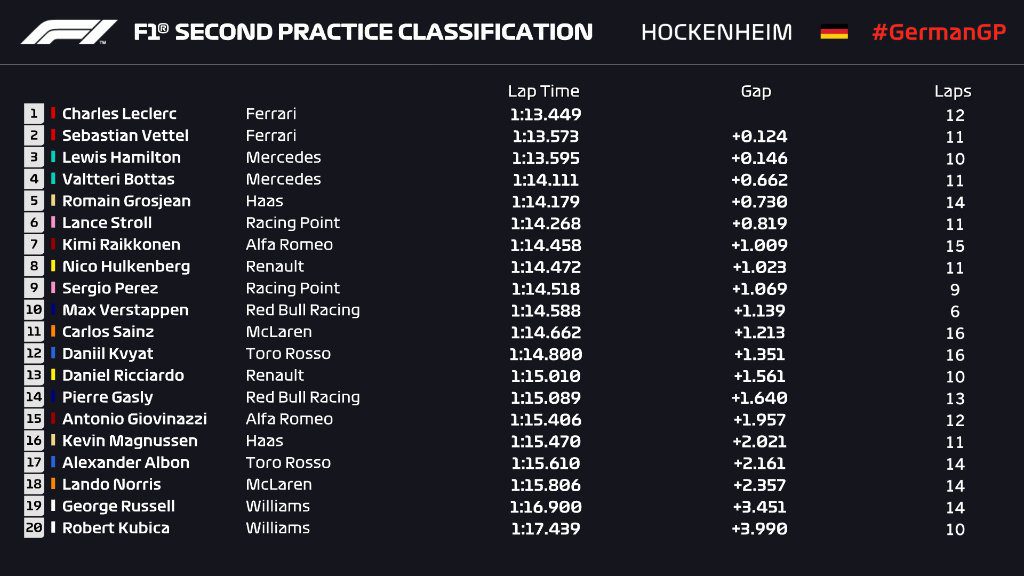Click the 1:13.449 fastest lap time

[x=546, y=115]
